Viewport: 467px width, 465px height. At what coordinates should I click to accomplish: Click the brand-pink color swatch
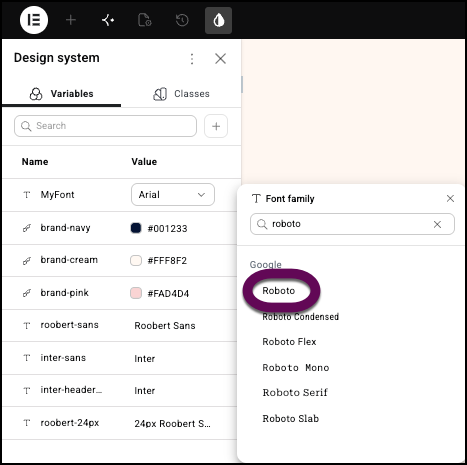136,293
